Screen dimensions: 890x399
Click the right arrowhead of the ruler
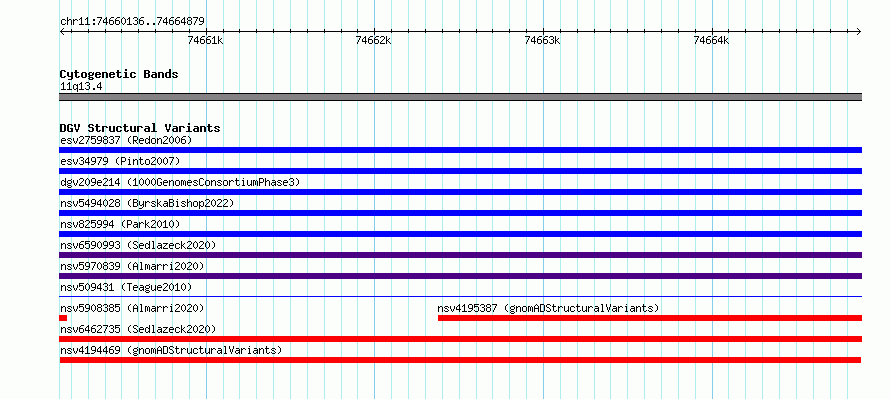point(859,31)
